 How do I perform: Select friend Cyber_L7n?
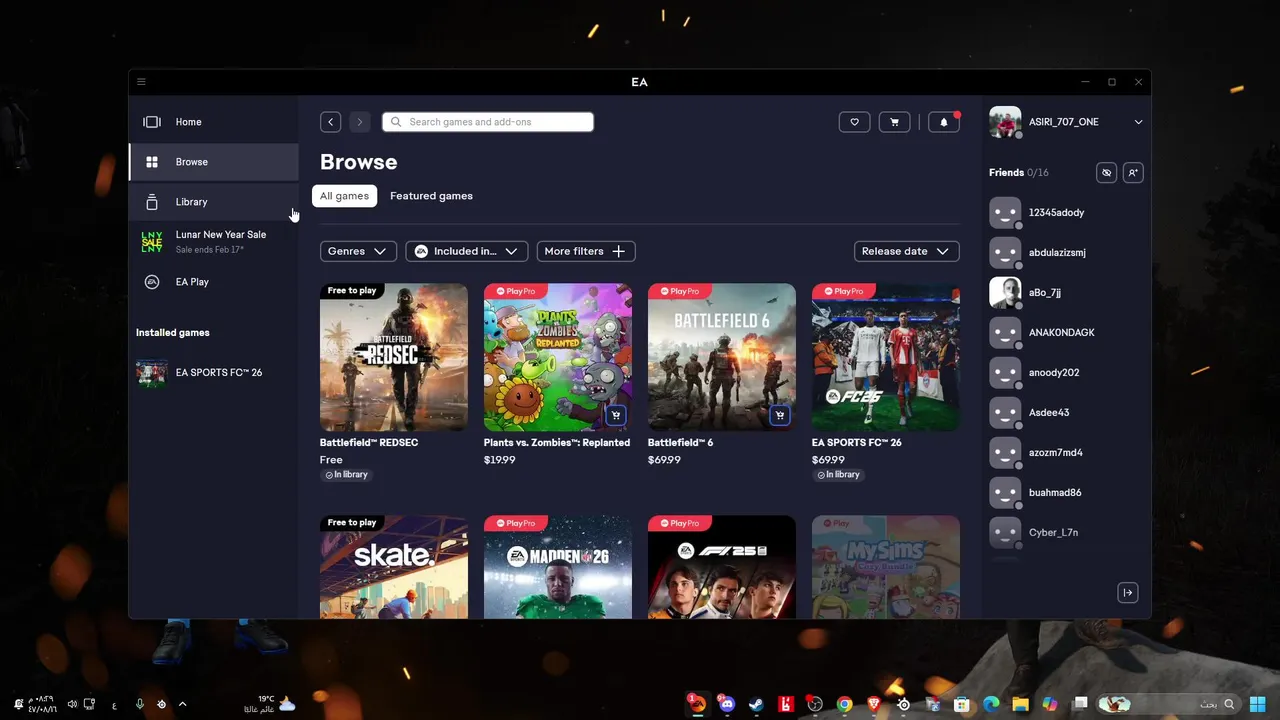tap(1065, 533)
